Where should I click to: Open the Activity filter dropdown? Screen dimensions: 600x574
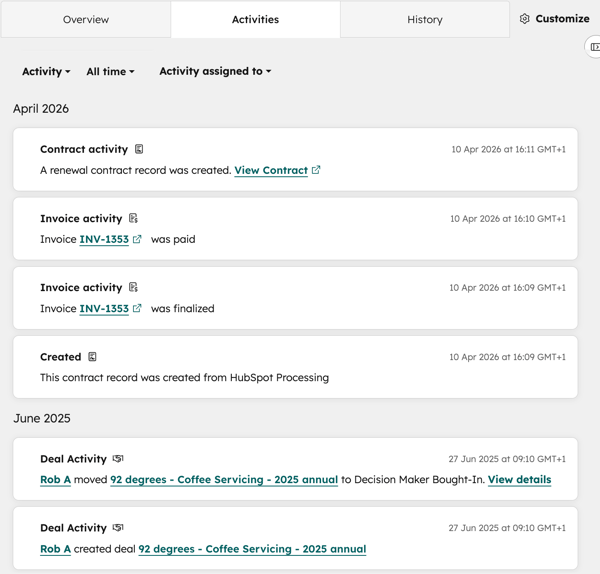click(x=46, y=72)
